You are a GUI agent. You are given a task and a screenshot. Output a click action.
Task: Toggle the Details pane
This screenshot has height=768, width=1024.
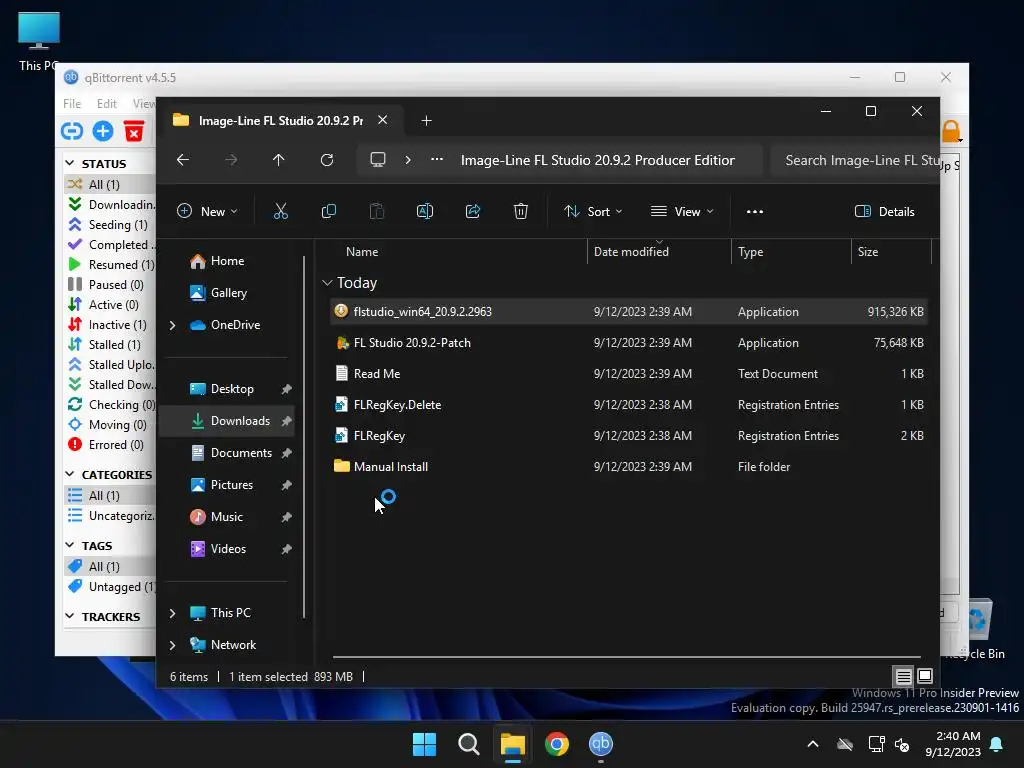click(885, 212)
